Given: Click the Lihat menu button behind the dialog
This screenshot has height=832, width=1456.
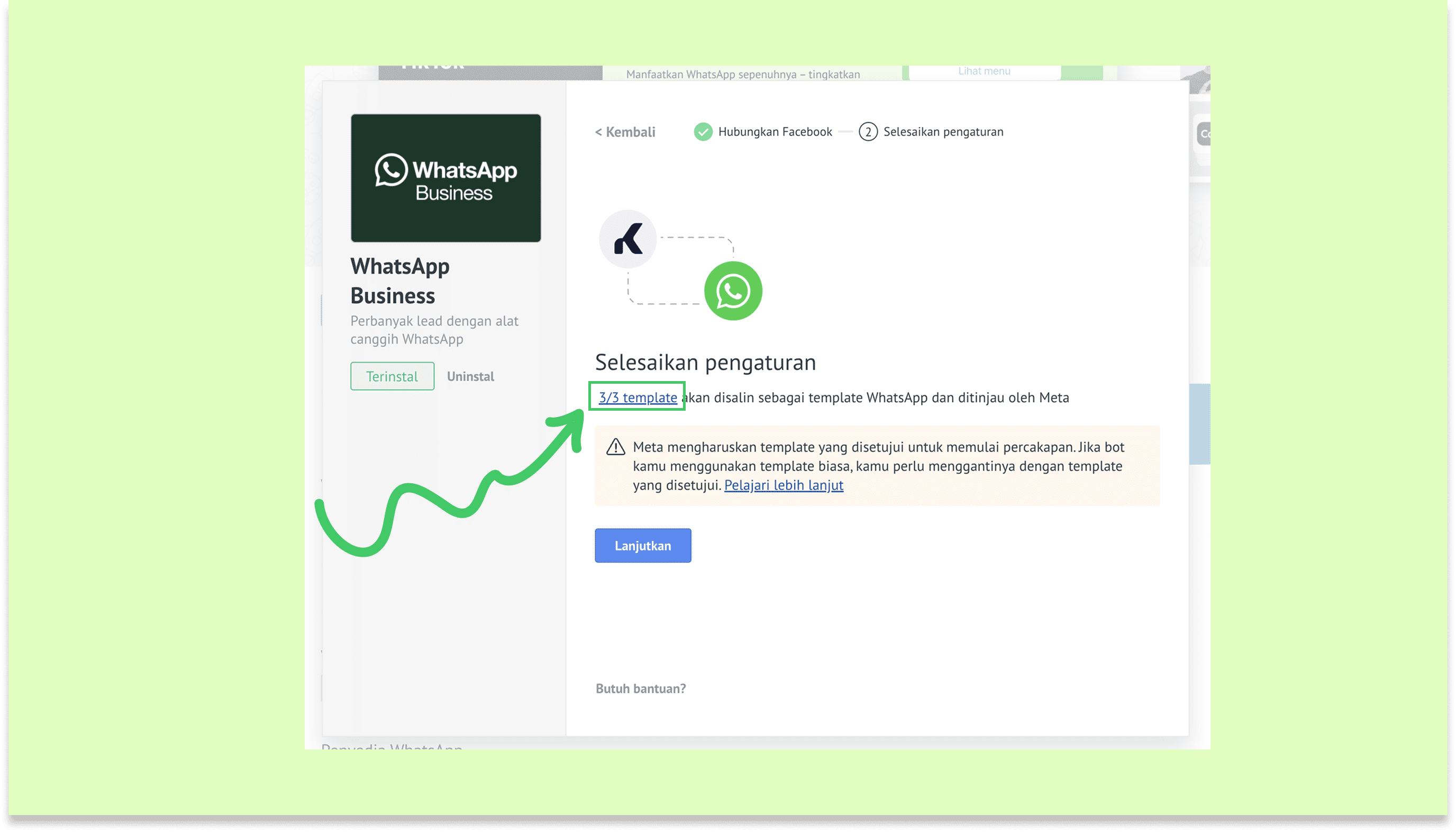Looking at the screenshot, I should (x=984, y=71).
